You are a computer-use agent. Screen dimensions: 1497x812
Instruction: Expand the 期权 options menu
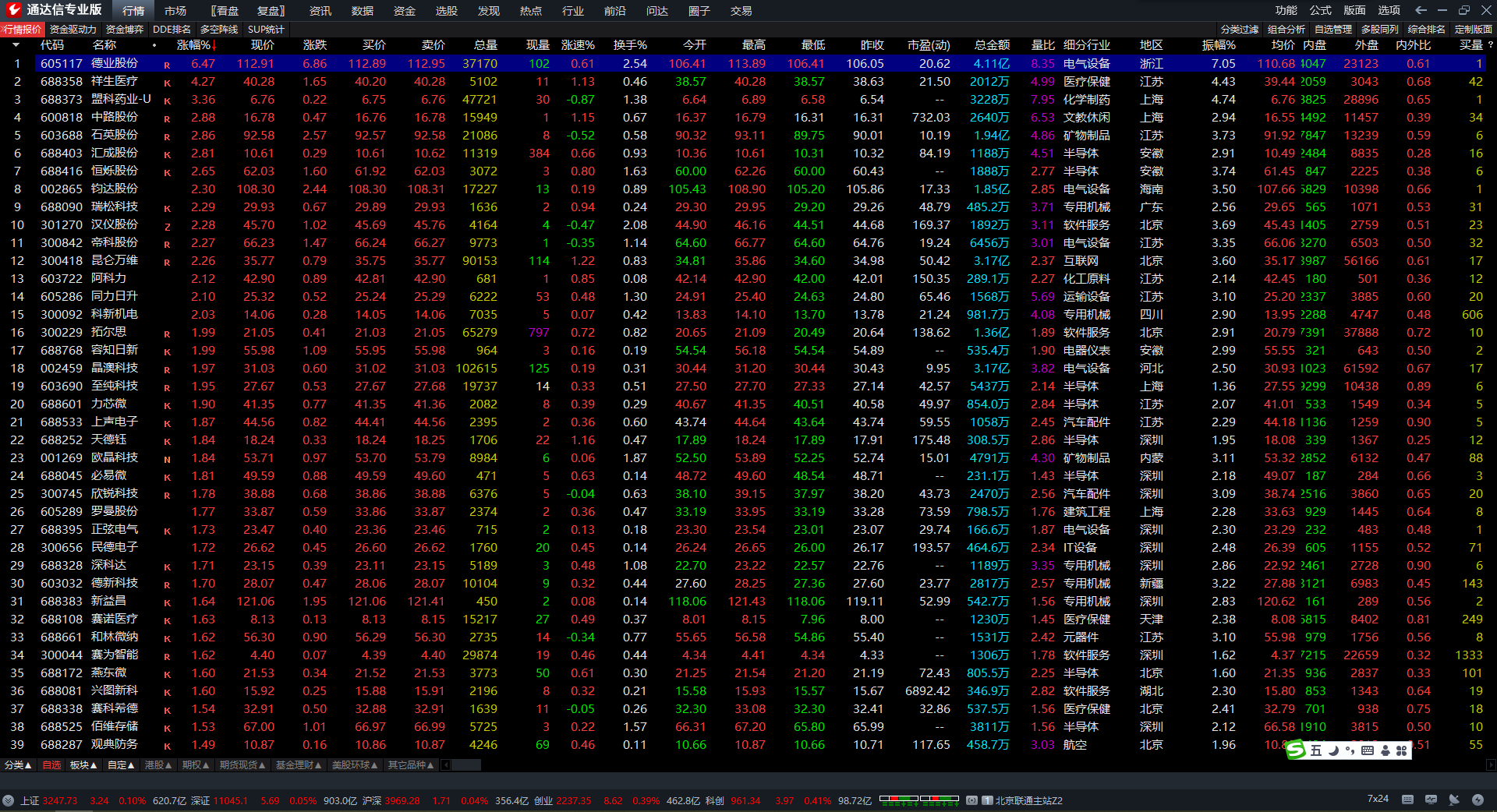[196, 765]
